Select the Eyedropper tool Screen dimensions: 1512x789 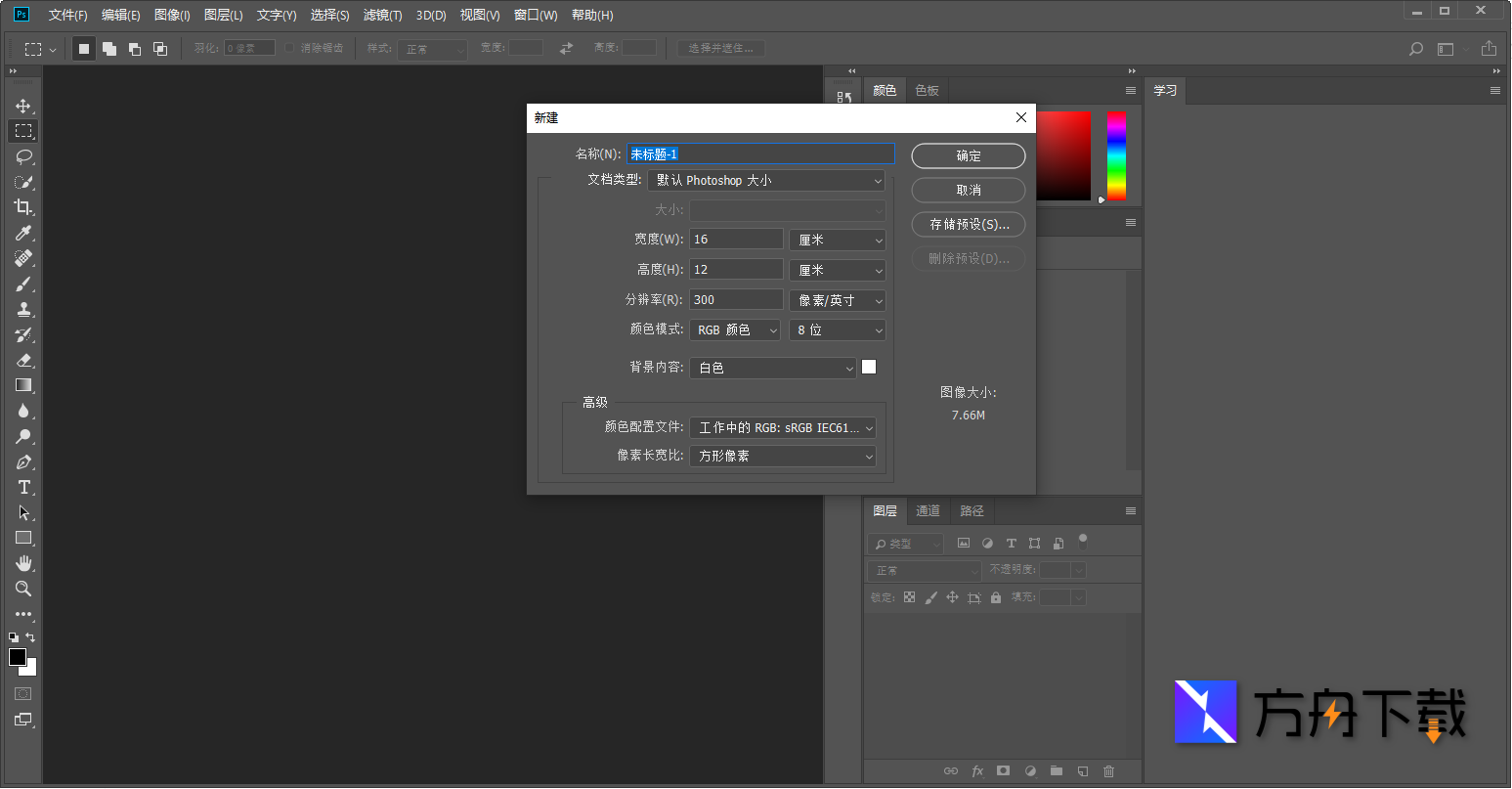coord(22,233)
